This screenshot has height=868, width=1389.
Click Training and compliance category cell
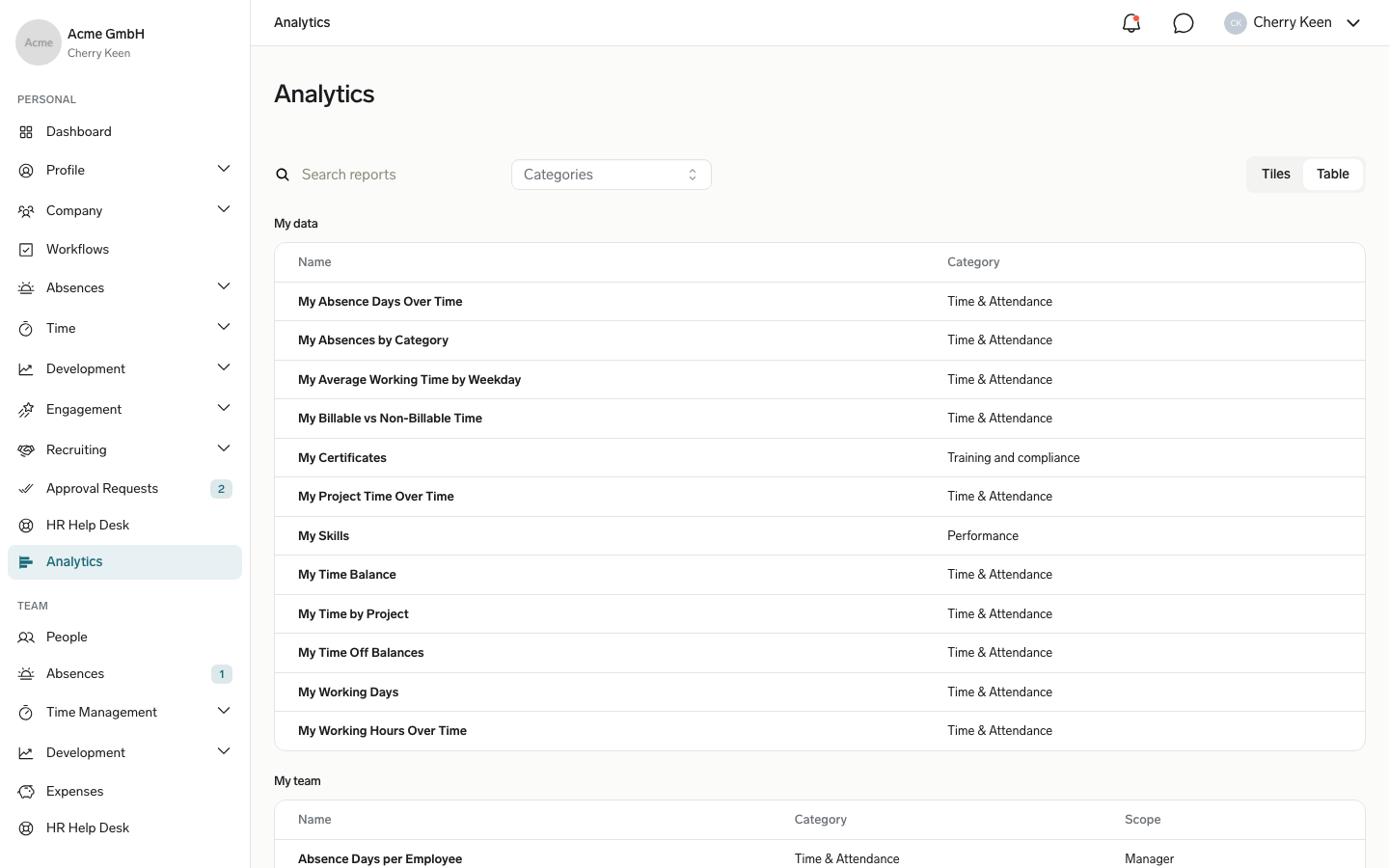pyautogui.click(x=1013, y=458)
